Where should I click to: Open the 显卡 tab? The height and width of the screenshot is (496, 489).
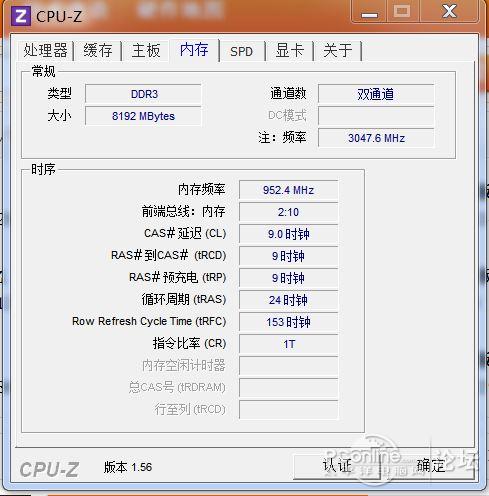[290, 51]
